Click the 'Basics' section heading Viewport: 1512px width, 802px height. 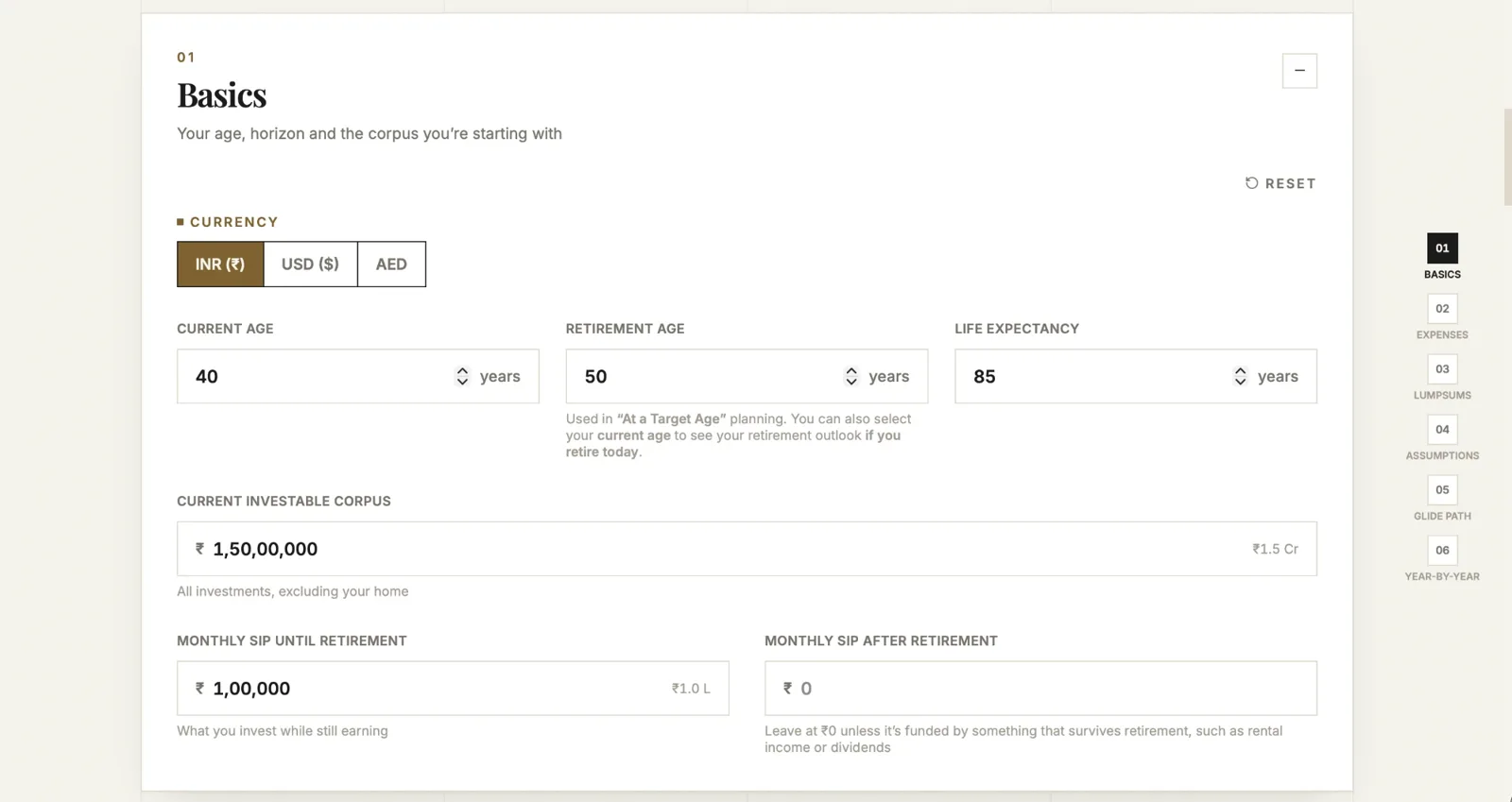tap(222, 95)
